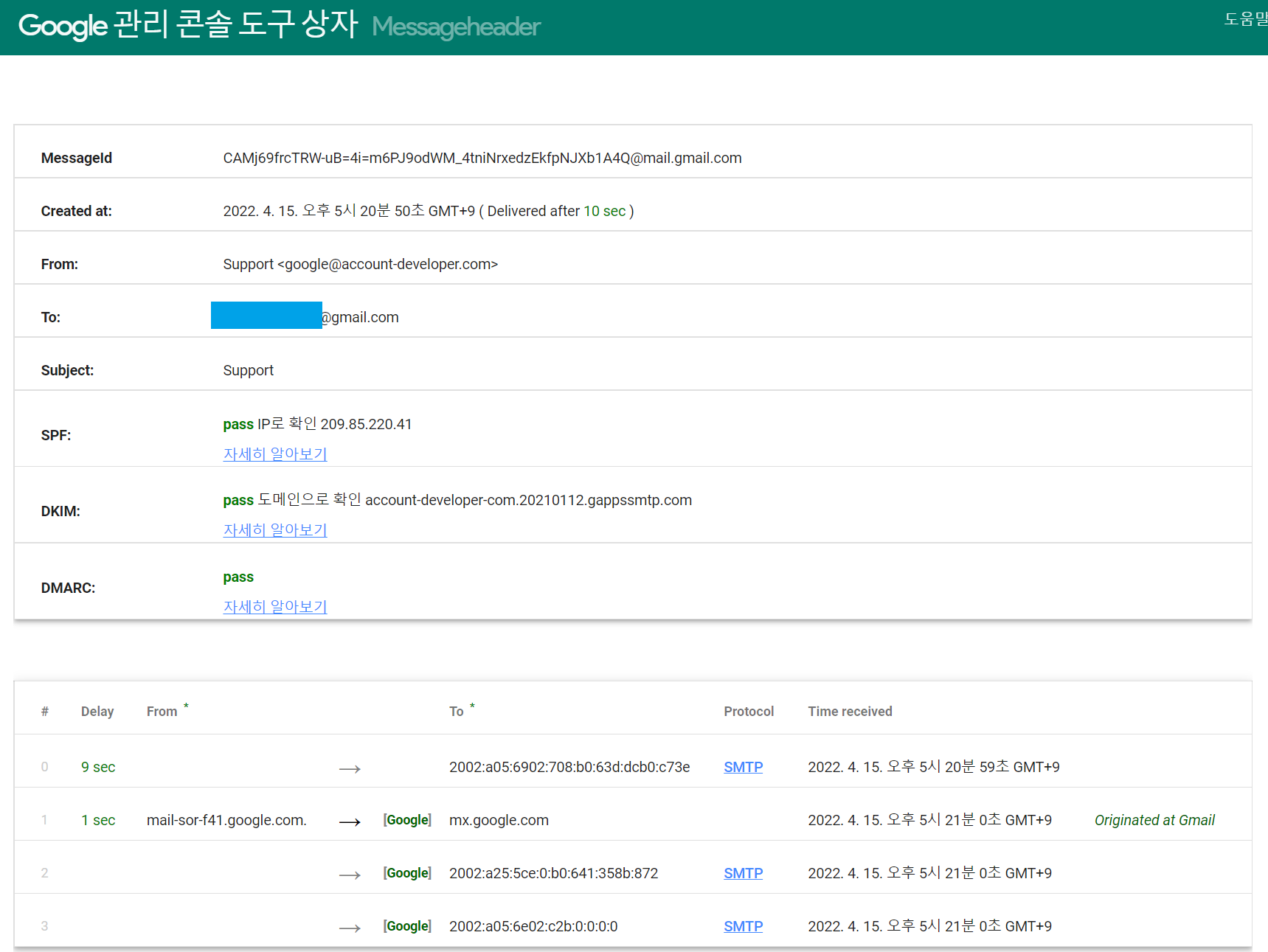
Task: Click the [Google] badge in hop 3 row
Action: 407,926
